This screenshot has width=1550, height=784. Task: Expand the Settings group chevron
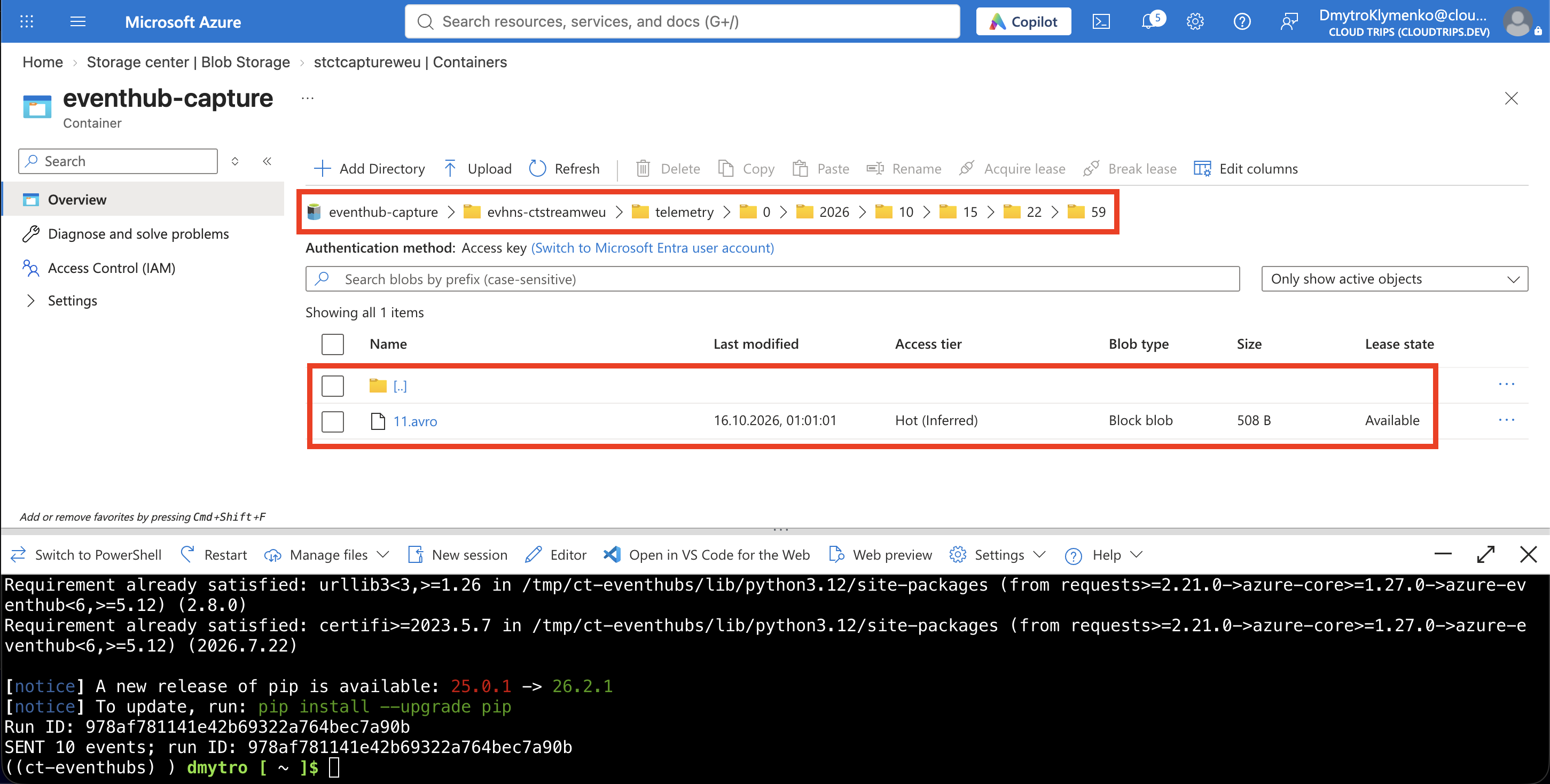(30, 300)
